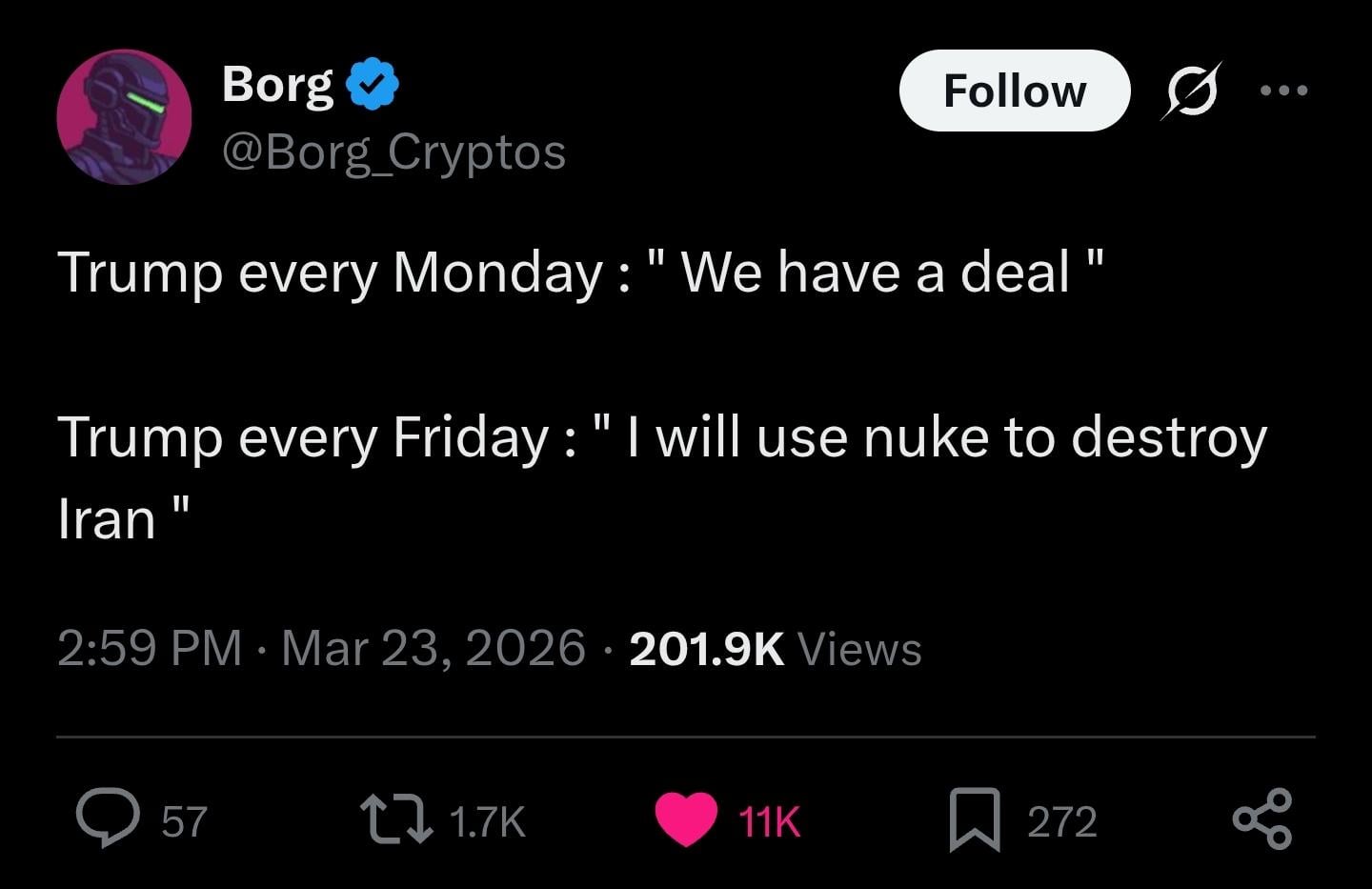
Task: Open the 201.9K Views analytics
Action: pos(775,649)
